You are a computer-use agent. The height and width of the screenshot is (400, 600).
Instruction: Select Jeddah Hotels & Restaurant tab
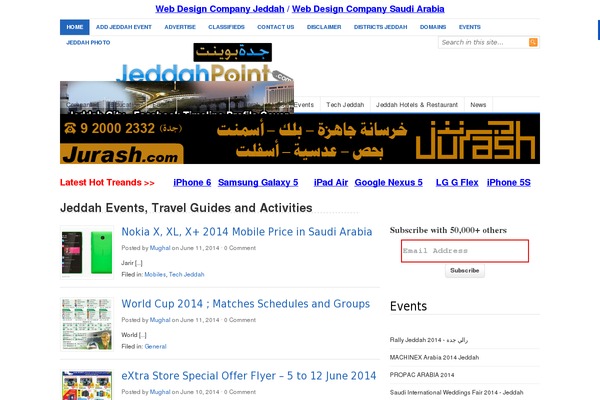[417, 104]
